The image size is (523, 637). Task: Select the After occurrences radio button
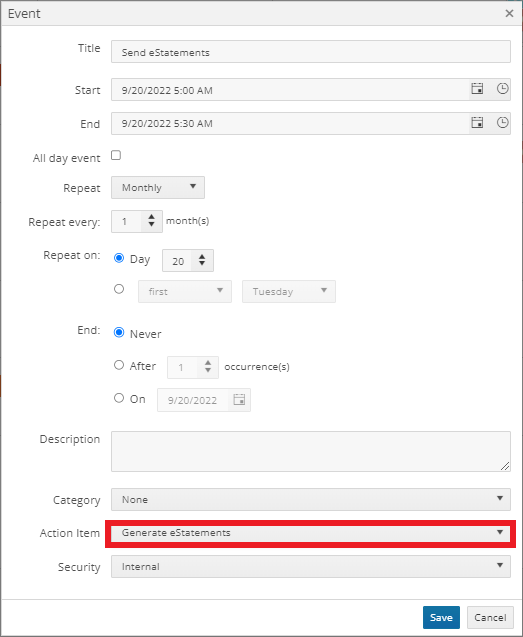(119, 365)
